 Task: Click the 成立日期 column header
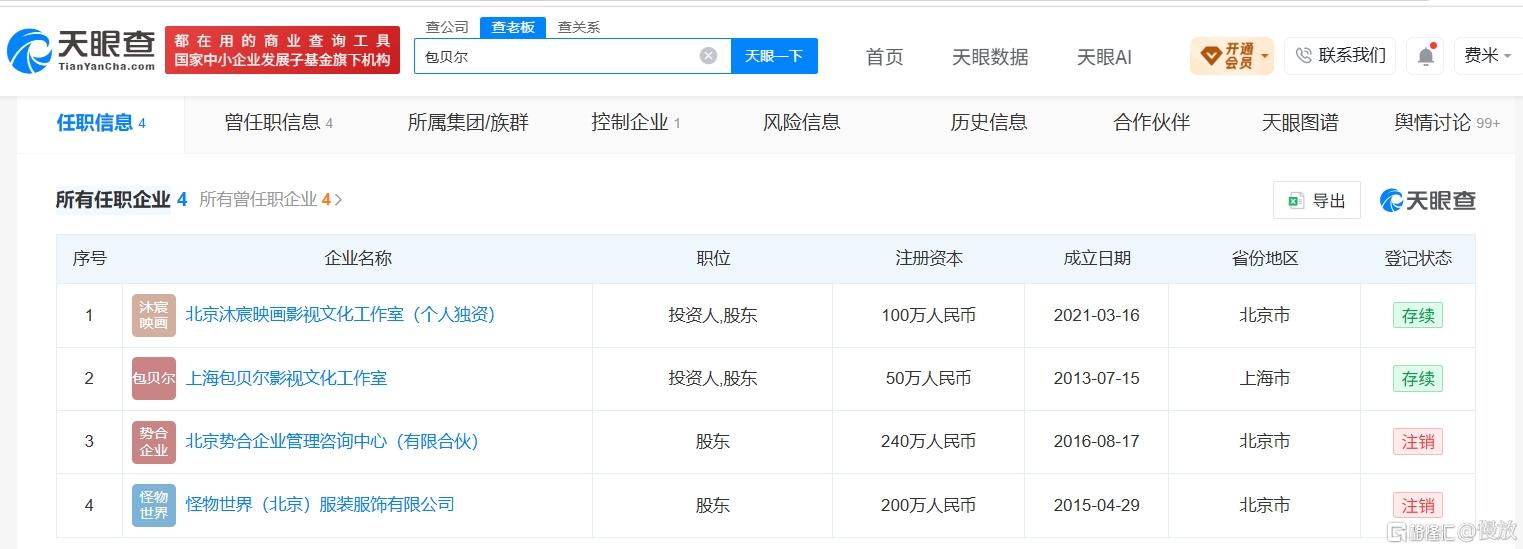coord(1096,258)
